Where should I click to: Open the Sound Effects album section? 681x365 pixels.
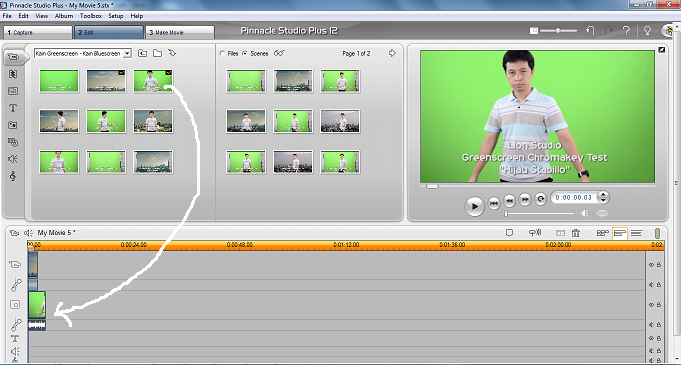13,159
